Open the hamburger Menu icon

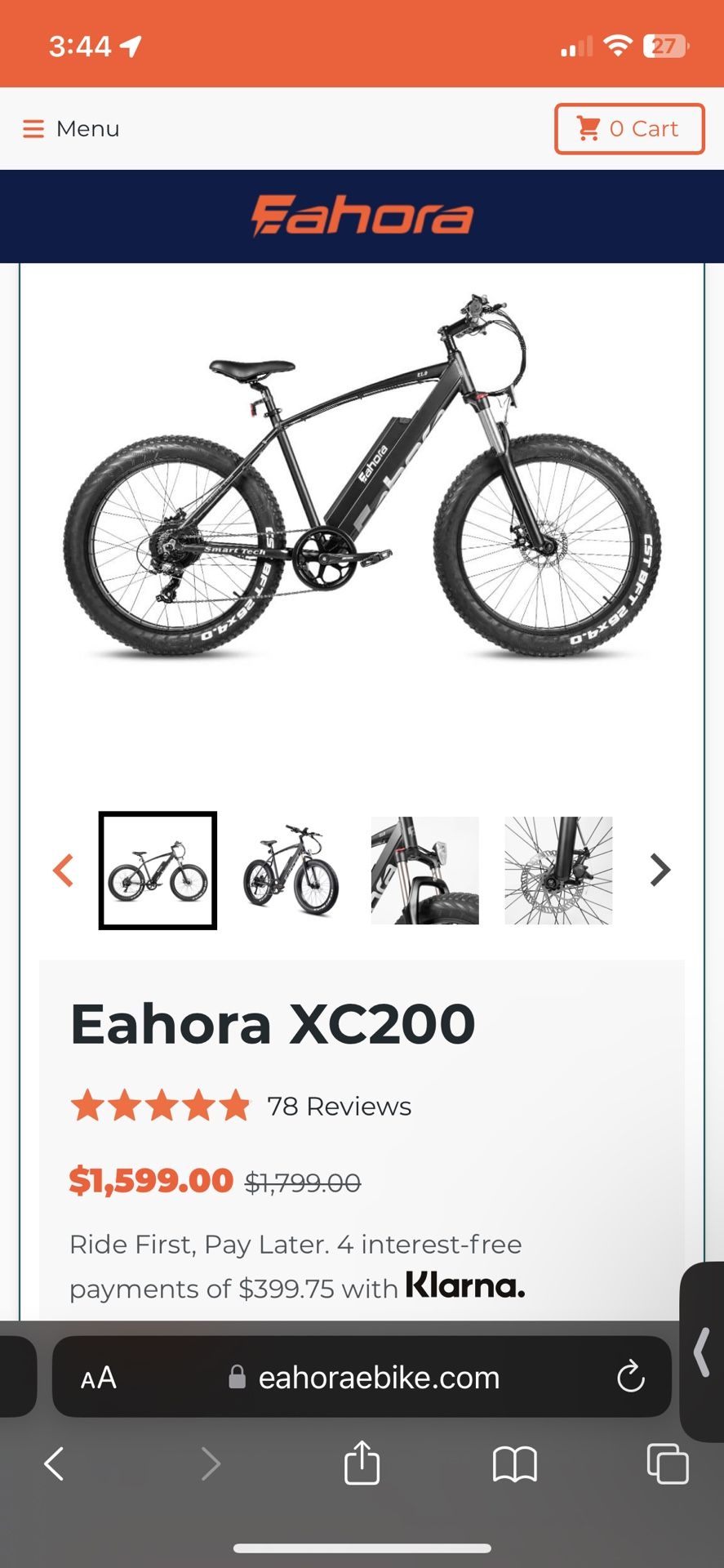click(x=33, y=129)
